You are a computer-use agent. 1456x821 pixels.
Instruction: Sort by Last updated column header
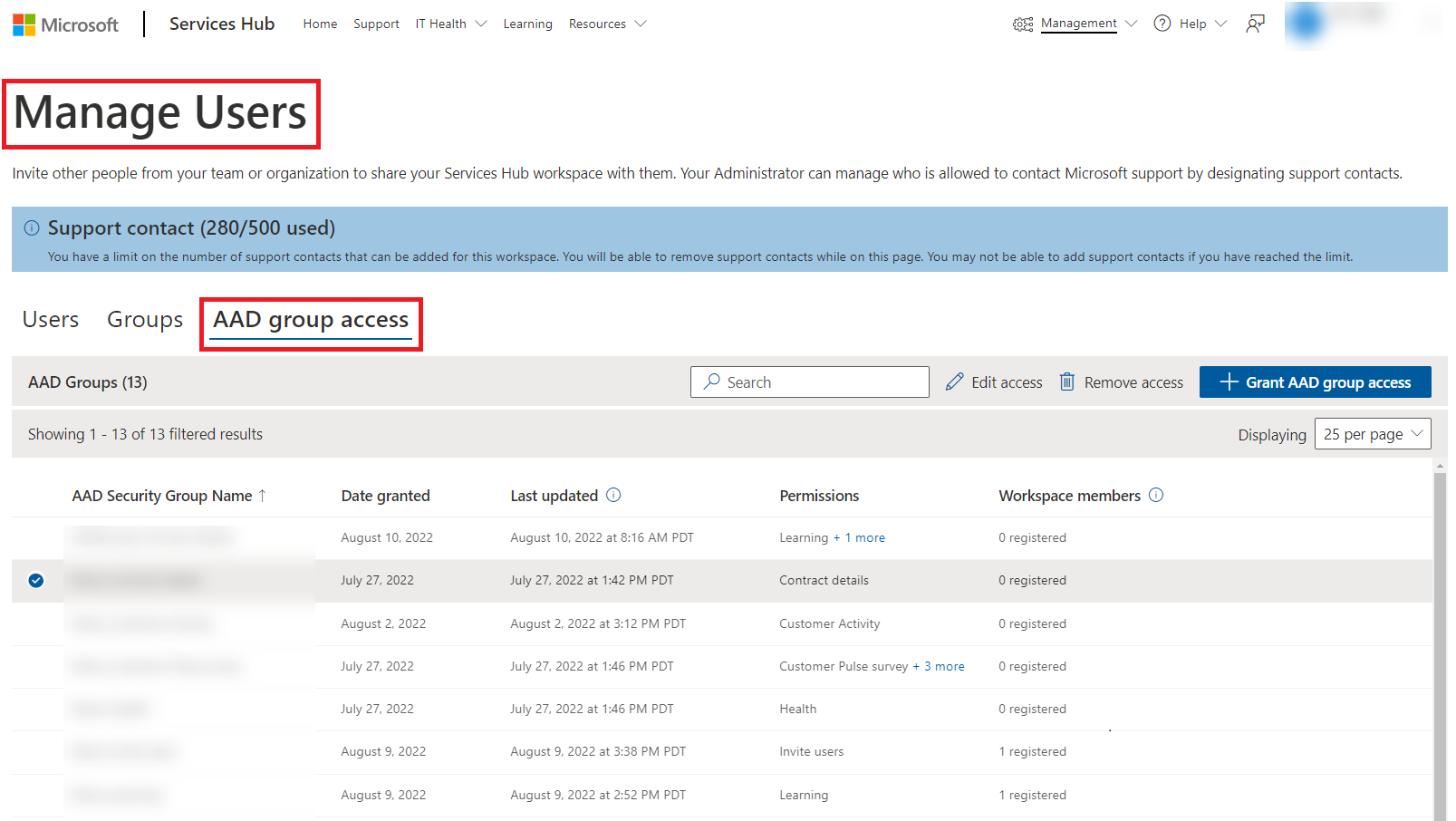(x=554, y=496)
